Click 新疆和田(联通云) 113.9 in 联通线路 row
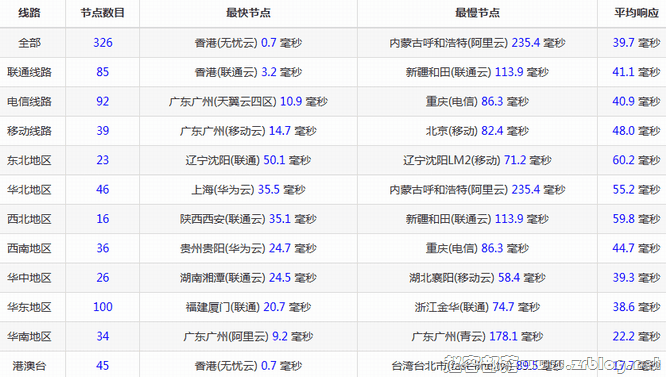This screenshot has height=377, width=666. point(477,72)
